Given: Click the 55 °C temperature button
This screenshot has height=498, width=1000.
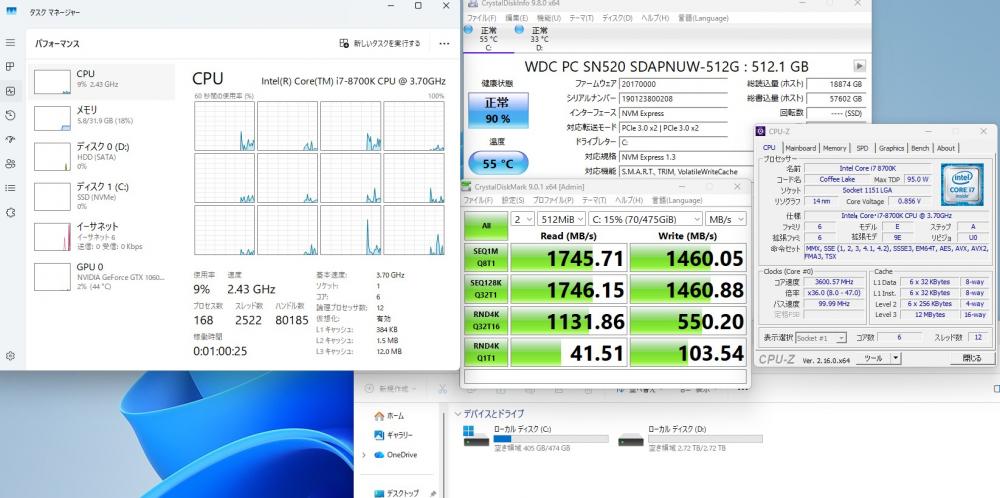Looking at the screenshot, I should pos(498,163).
